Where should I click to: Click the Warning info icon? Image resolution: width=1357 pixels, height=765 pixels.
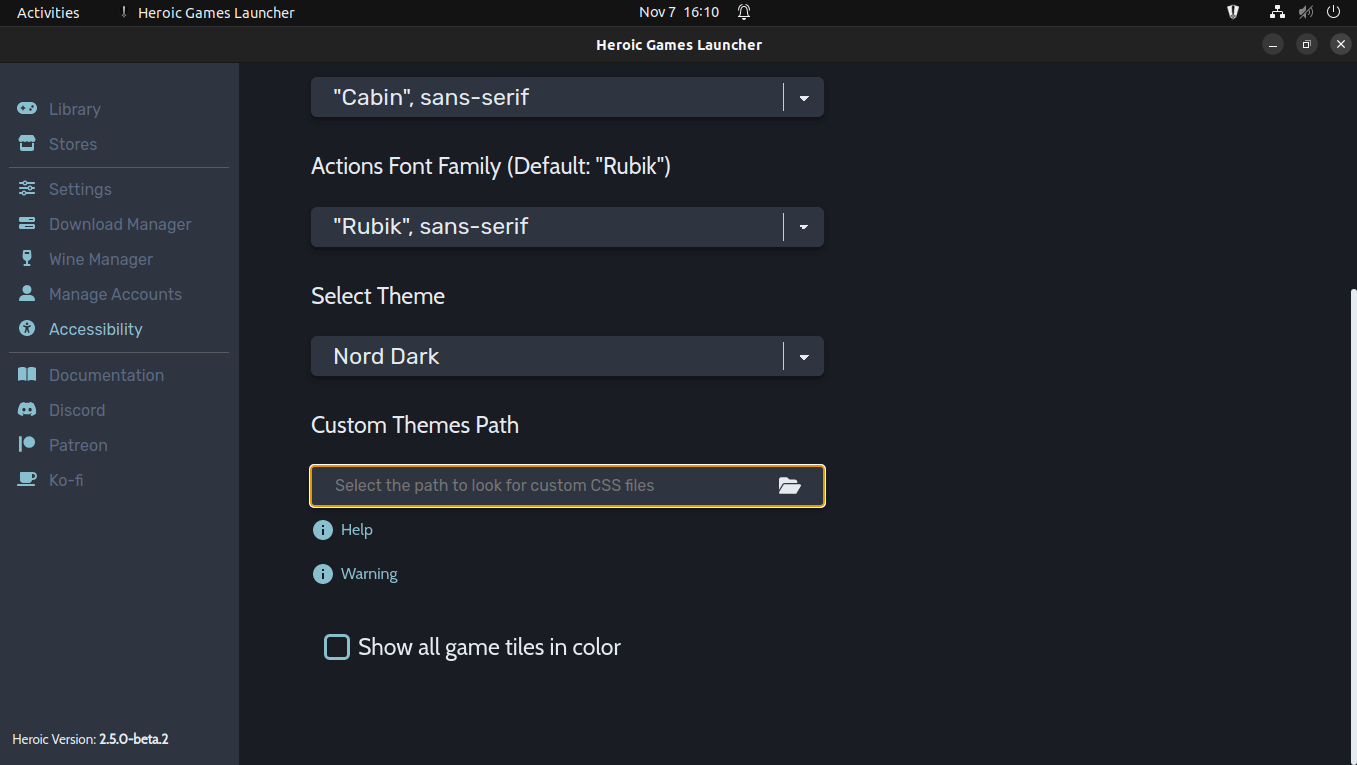(x=321, y=573)
